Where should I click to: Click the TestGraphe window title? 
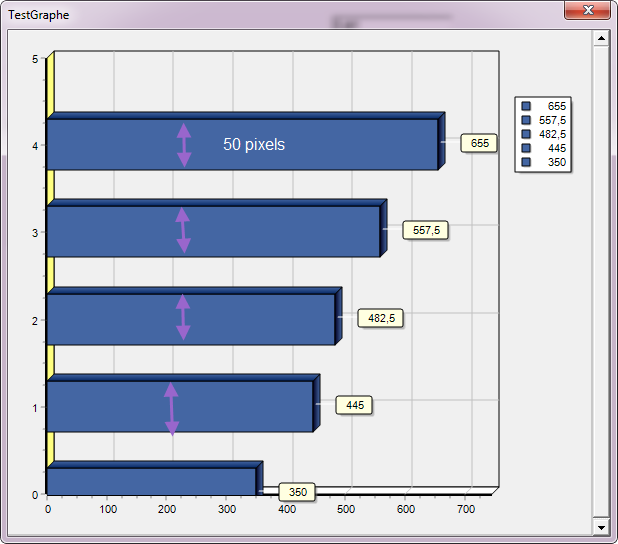pyautogui.click(x=39, y=15)
